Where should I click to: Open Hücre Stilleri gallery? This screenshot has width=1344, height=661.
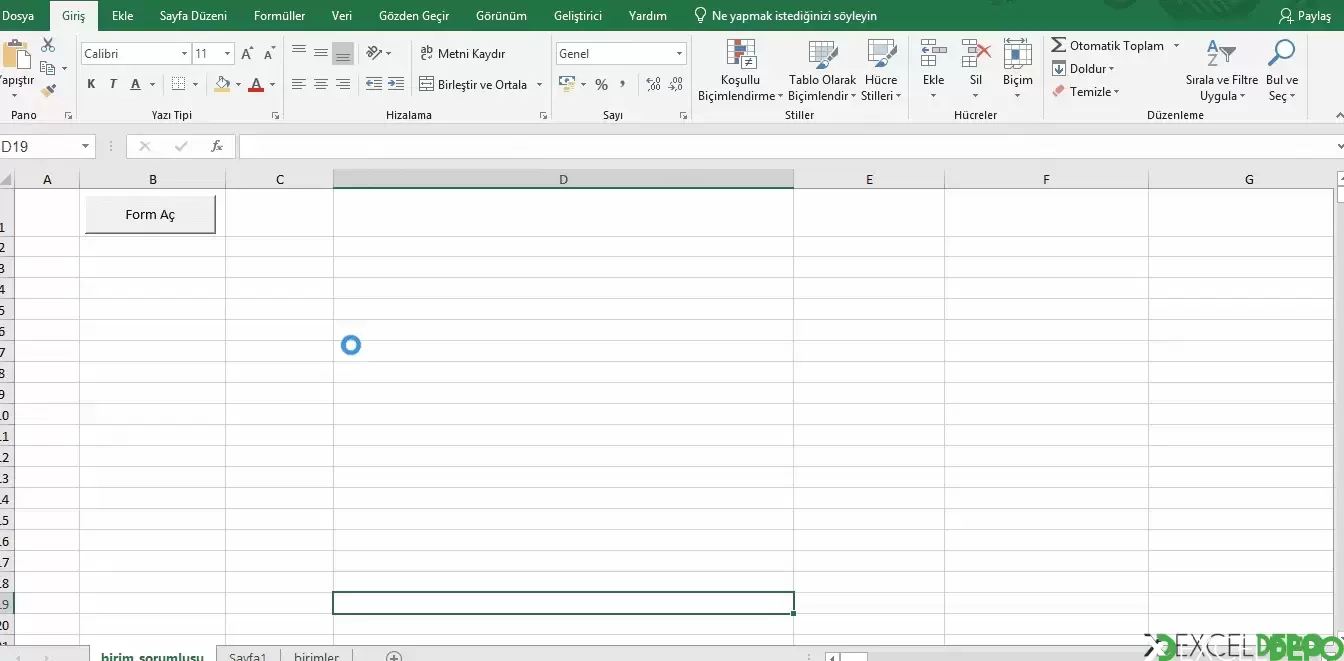point(881,70)
